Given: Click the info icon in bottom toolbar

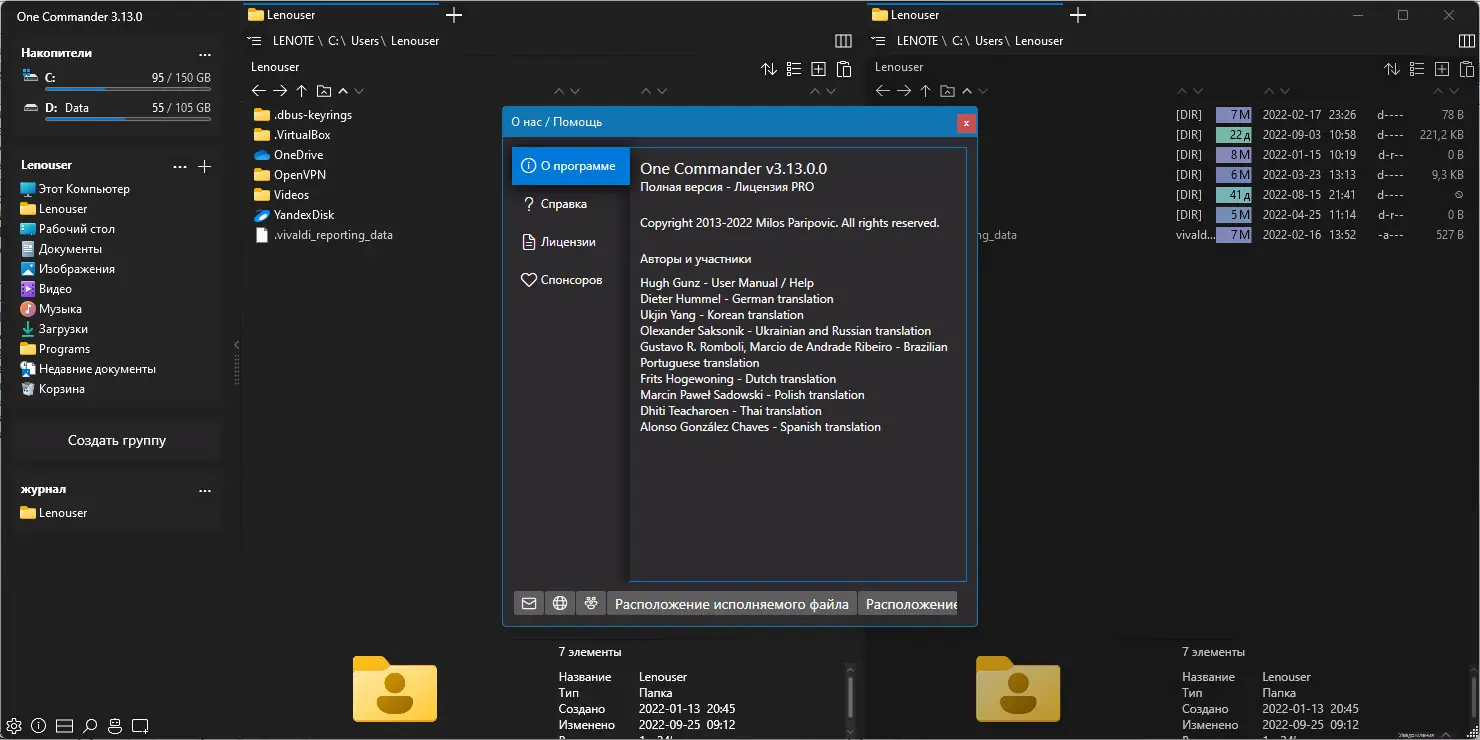Looking at the screenshot, I should (x=38, y=726).
